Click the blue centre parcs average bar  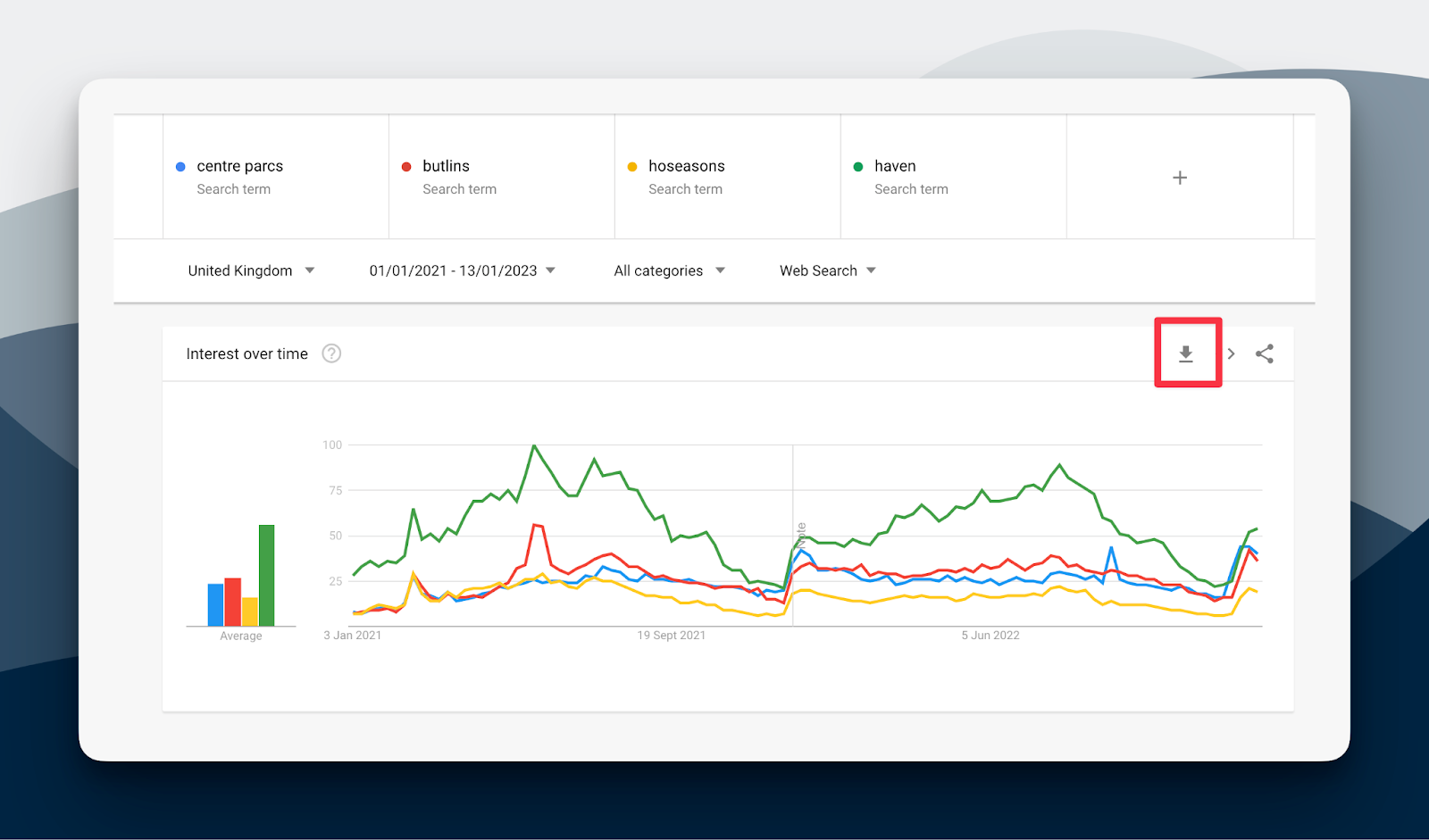215,605
